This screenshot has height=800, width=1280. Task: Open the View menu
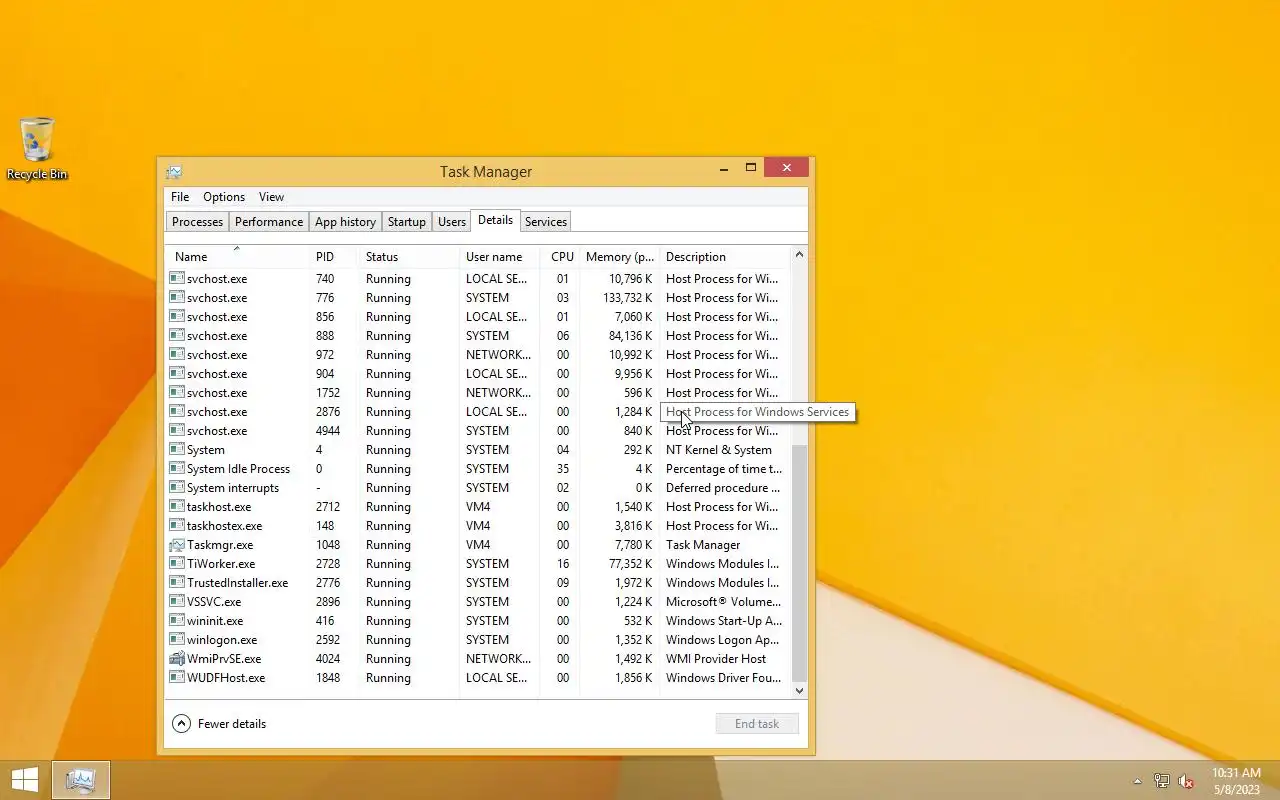tap(271, 197)
